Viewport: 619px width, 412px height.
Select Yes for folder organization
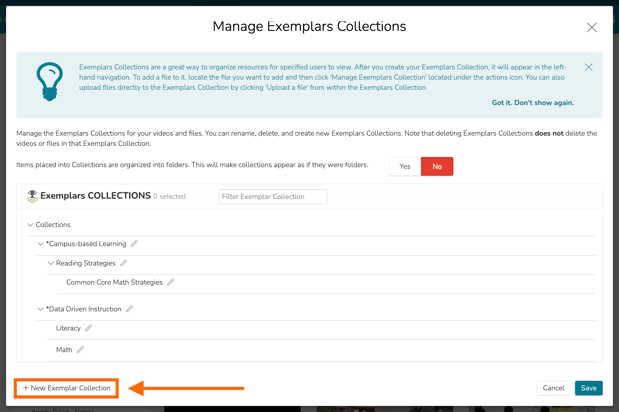[404, 167]
